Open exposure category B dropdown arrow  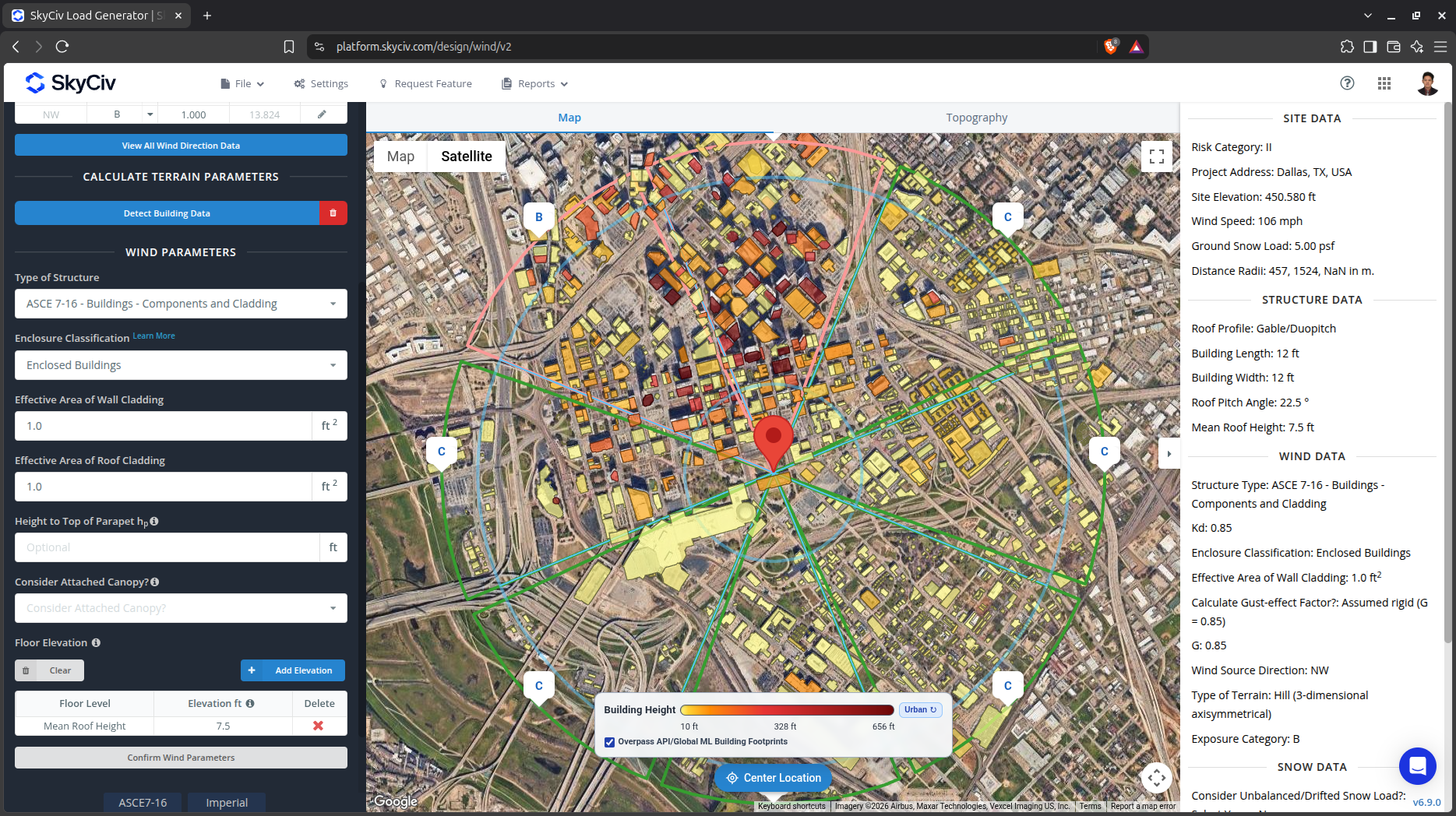[150, 114]
